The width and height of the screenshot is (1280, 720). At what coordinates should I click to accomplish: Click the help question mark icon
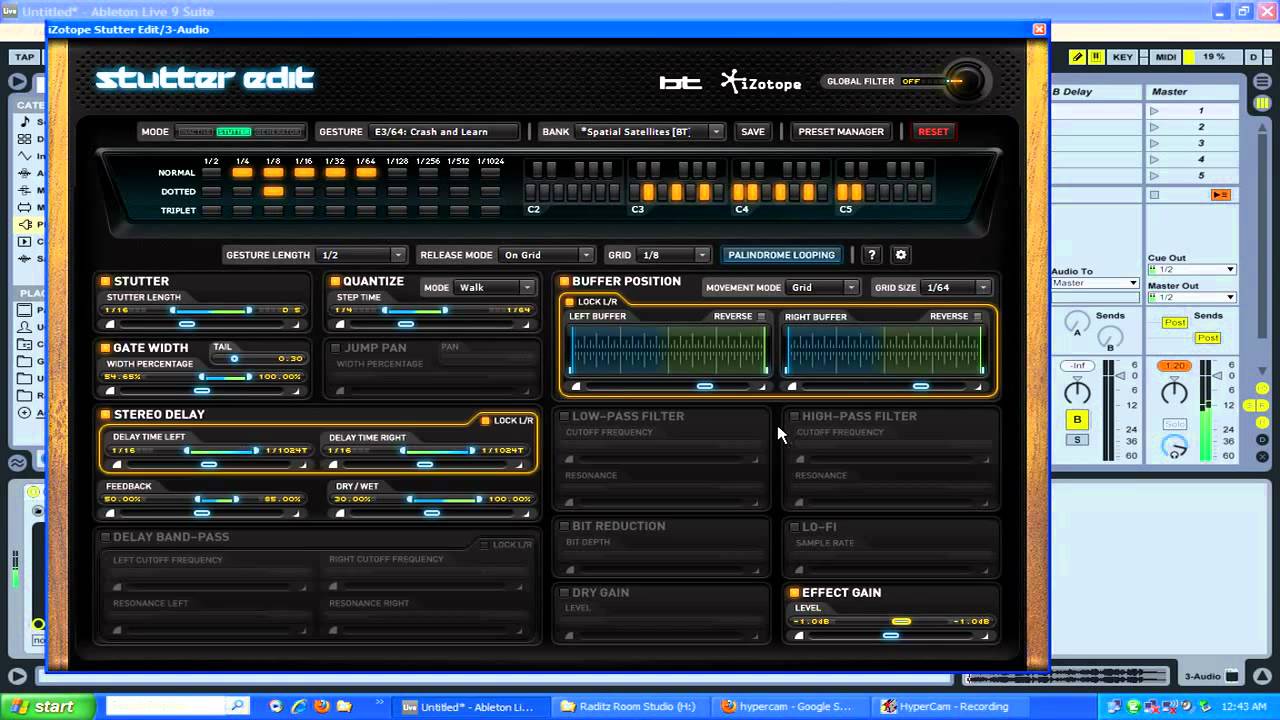(x=872, y=255)
